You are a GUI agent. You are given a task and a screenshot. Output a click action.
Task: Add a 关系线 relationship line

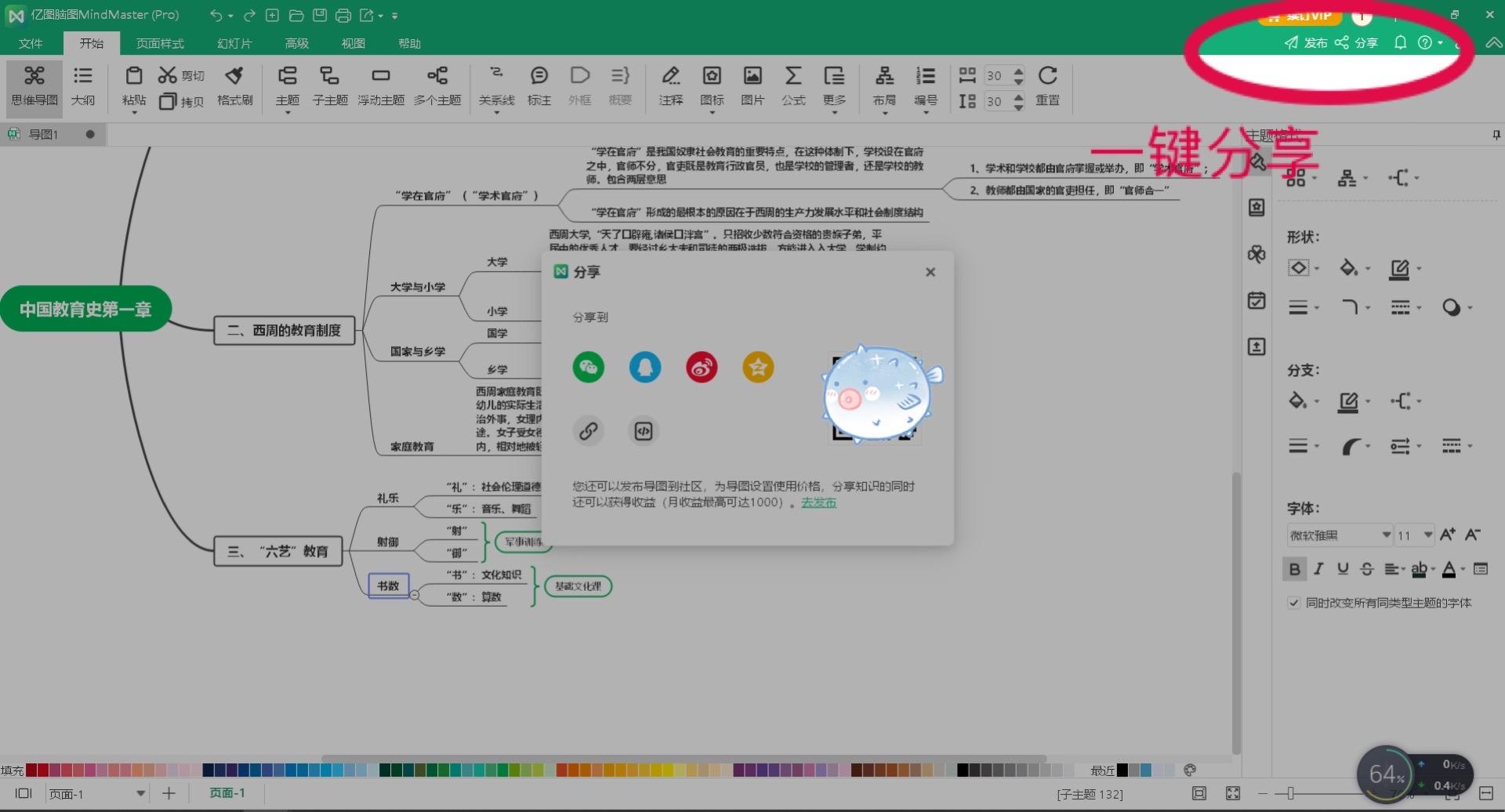495,86
